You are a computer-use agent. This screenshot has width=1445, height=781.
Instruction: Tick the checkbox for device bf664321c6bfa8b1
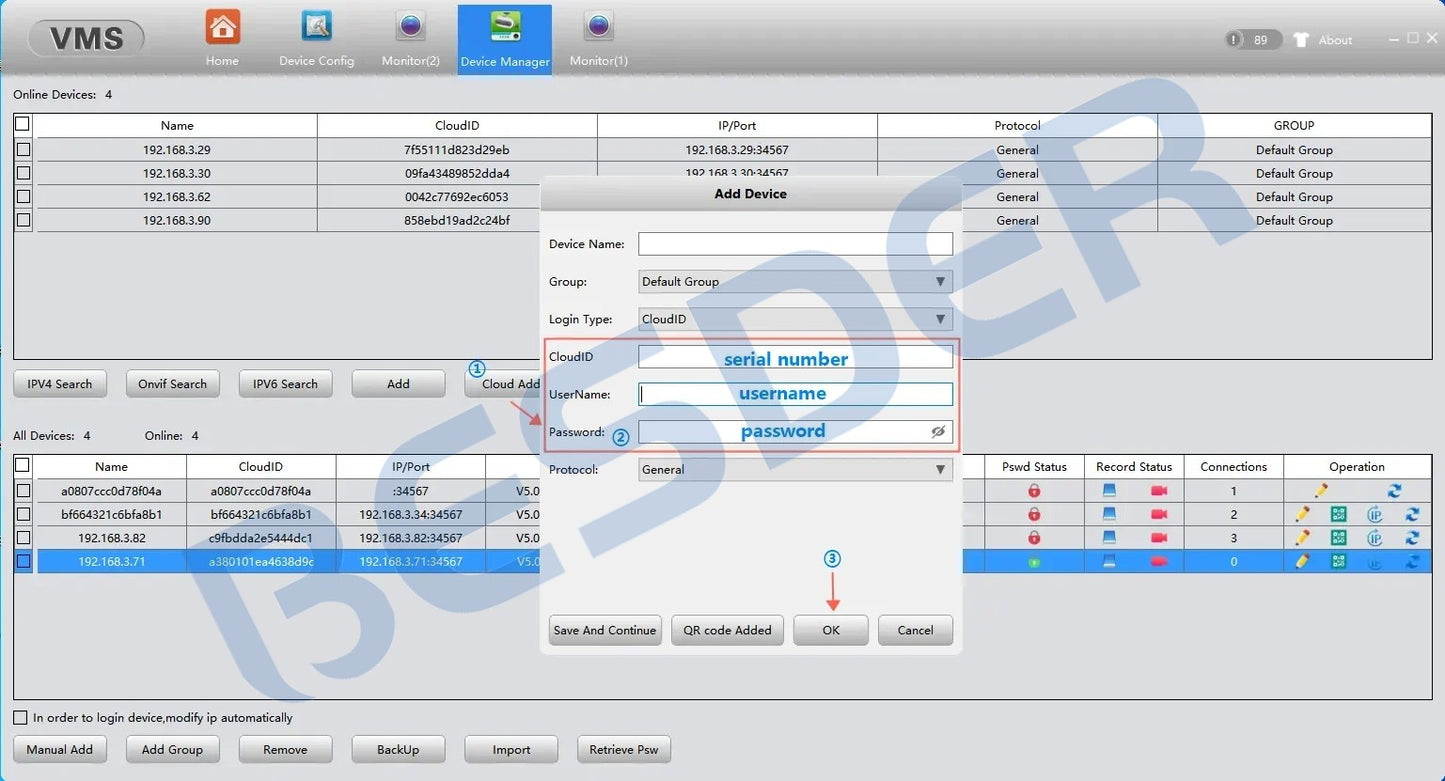23,514
